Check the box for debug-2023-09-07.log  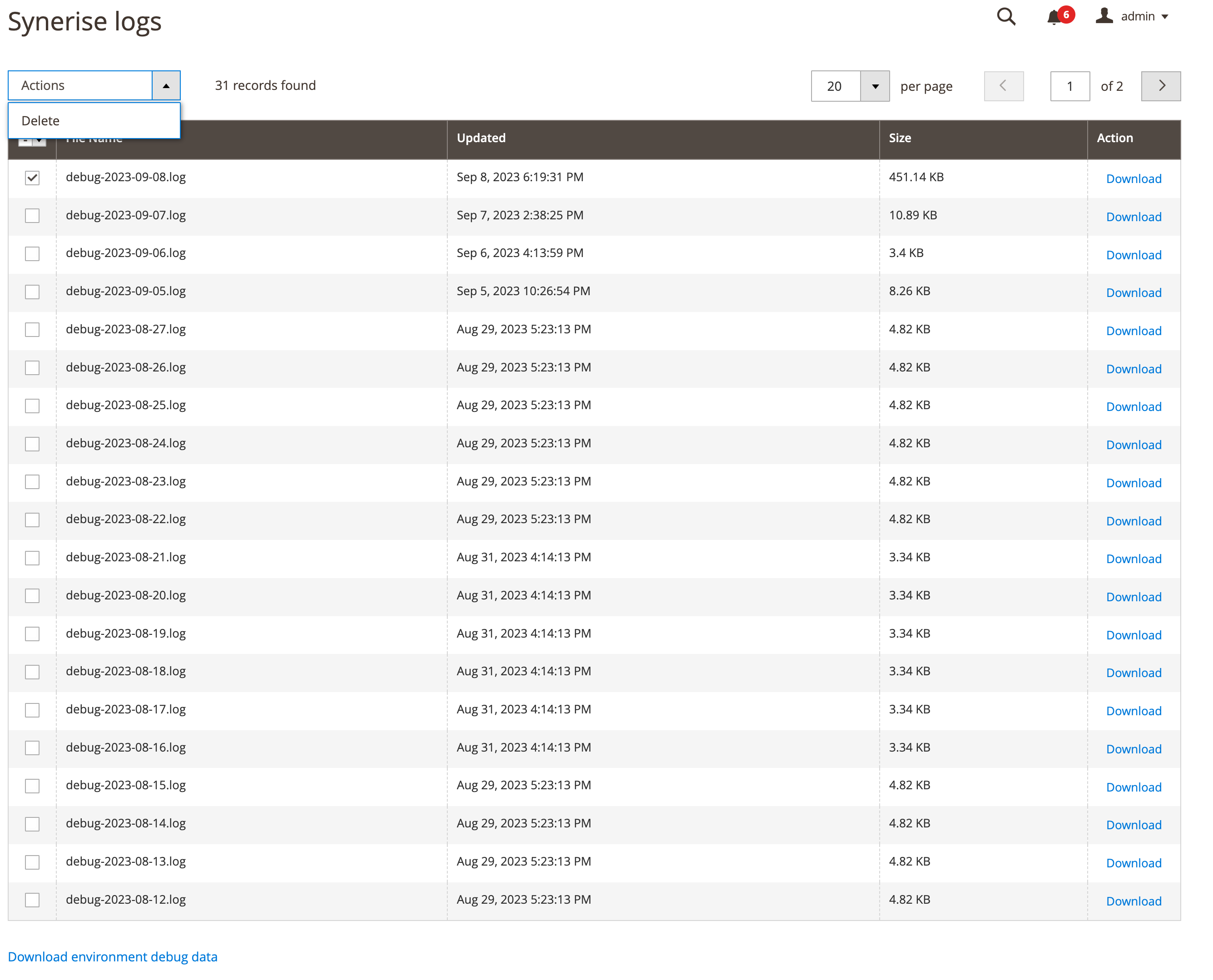point(32,216)
